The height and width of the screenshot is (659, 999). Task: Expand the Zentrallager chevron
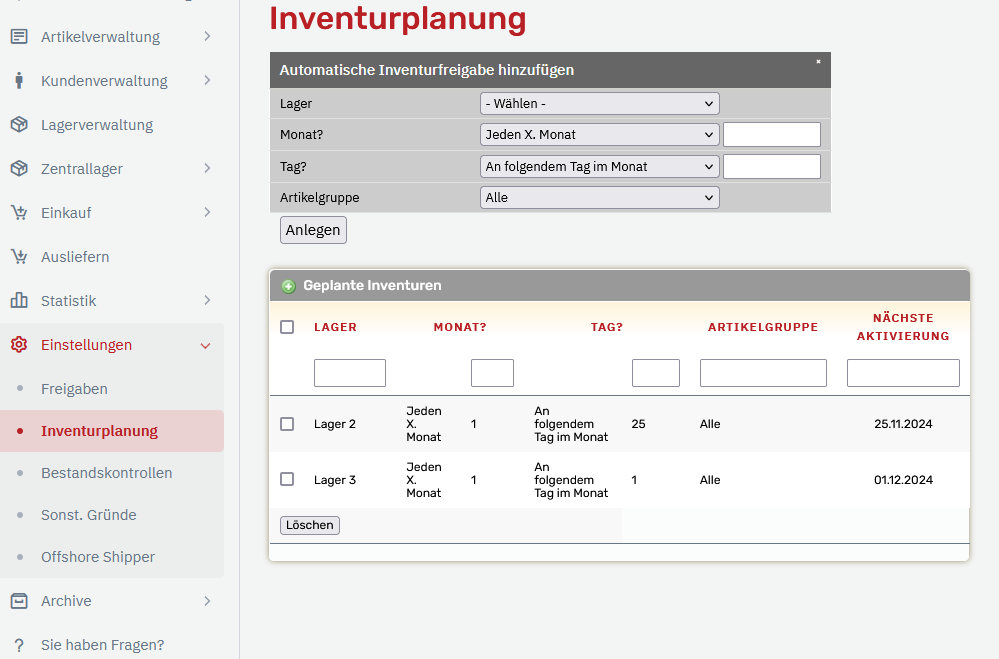(x=207, y=168)
